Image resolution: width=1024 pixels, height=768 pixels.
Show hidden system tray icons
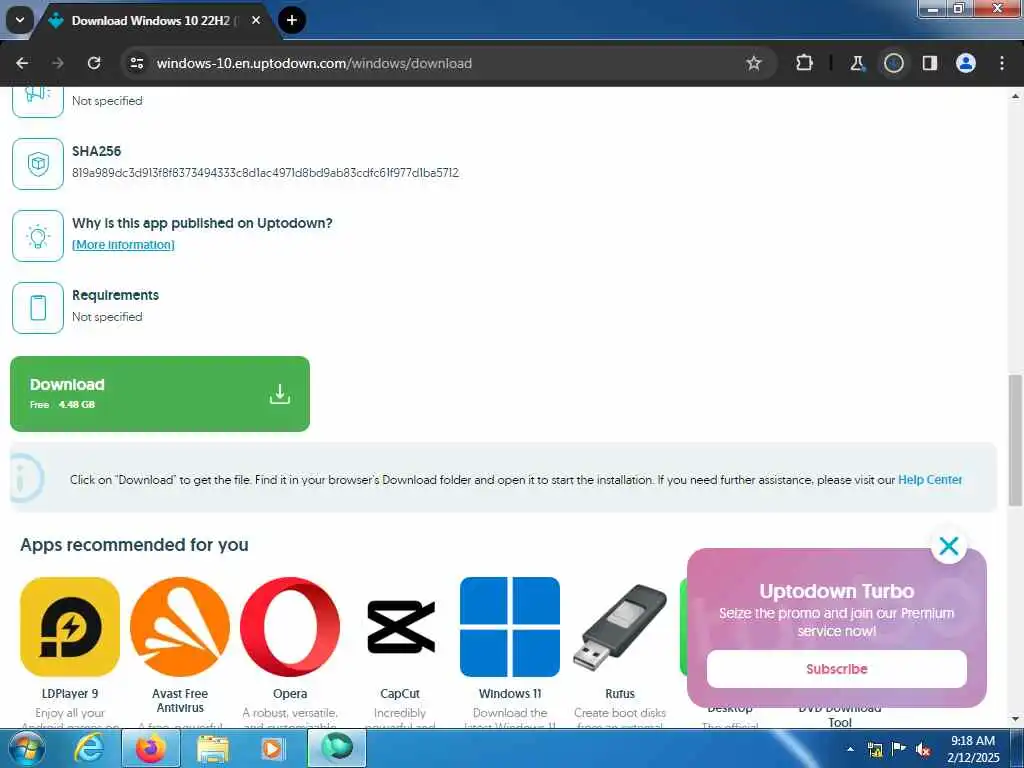(850, 749)
